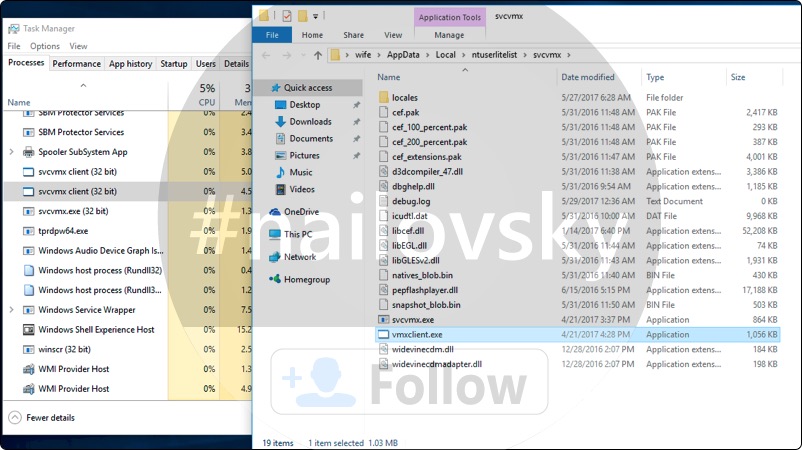Image resolution: width=802 pixels, height=450 pixels.
Task: Select the locales folder icon
Action: [x=384, y=97]
